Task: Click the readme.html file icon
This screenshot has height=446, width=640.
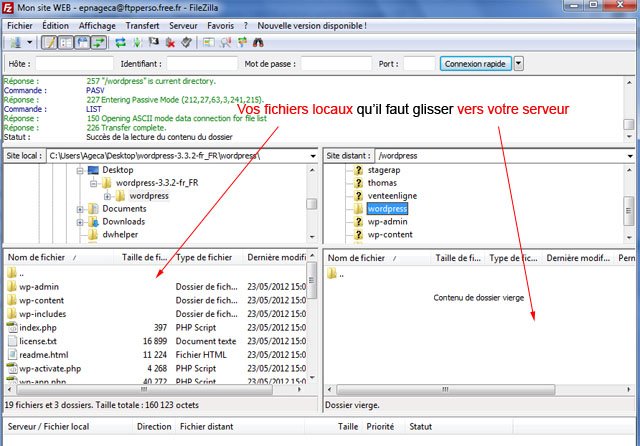Action: pyautogui.click(x=12, y=355)
